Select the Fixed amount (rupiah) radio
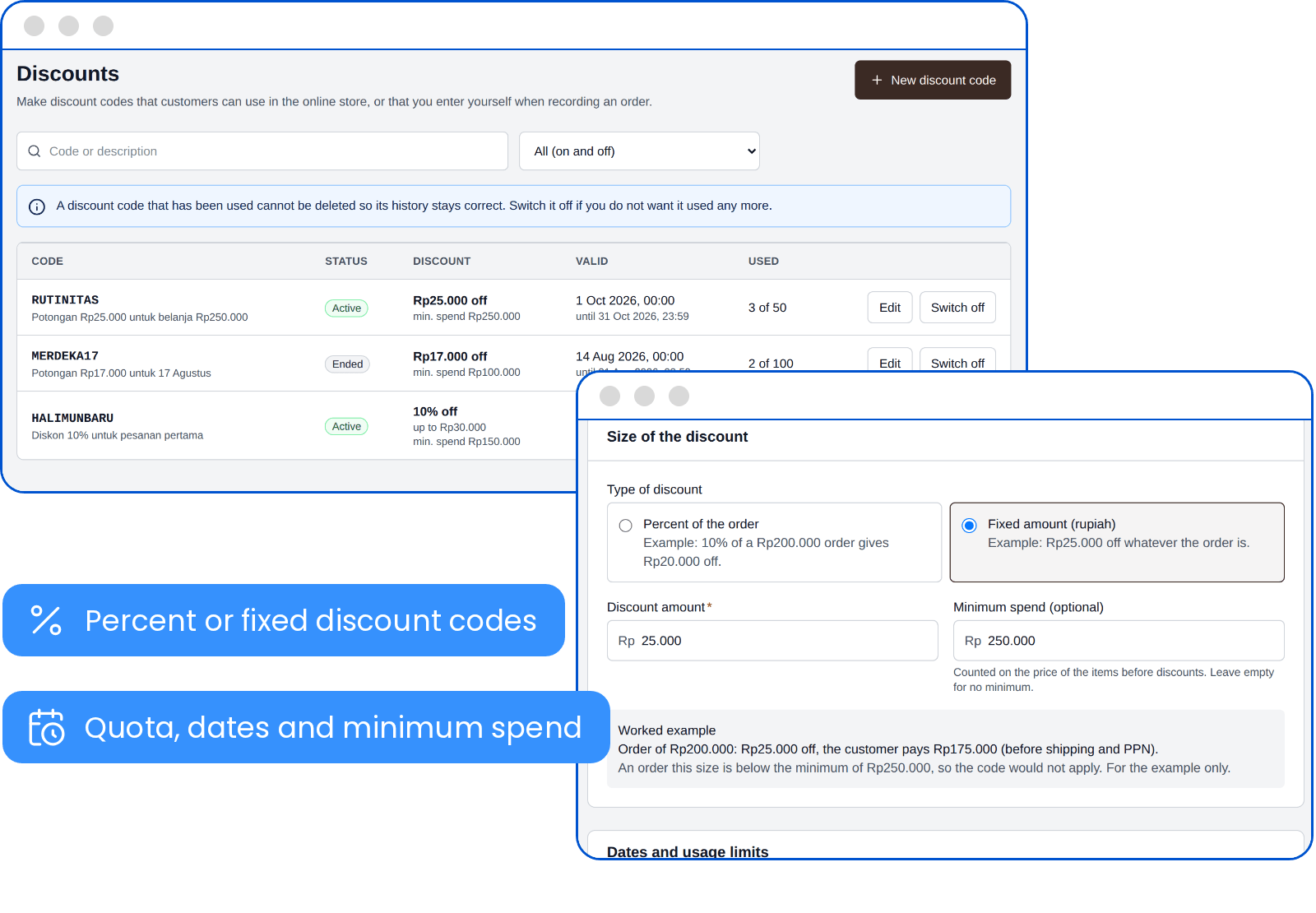Image resolution: width=1316 pixels, height=913 pixels. (970, 526)
